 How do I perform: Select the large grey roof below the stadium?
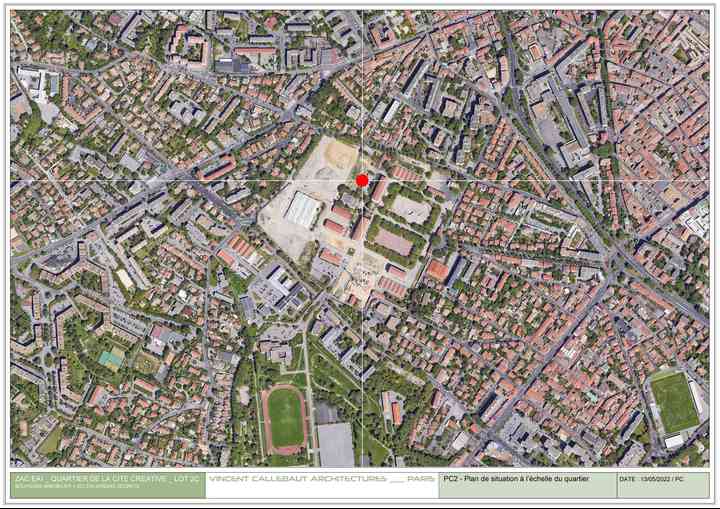(335, 444)
